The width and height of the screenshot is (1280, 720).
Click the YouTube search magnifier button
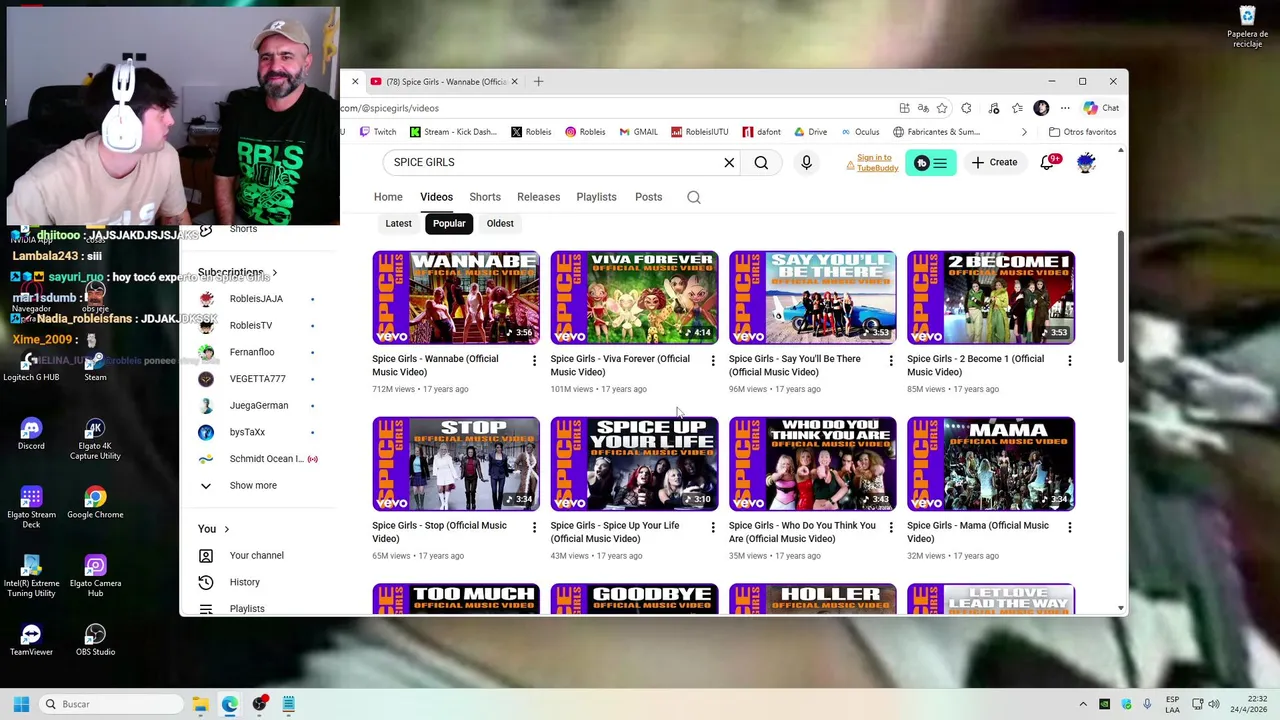tap(761, 162)
